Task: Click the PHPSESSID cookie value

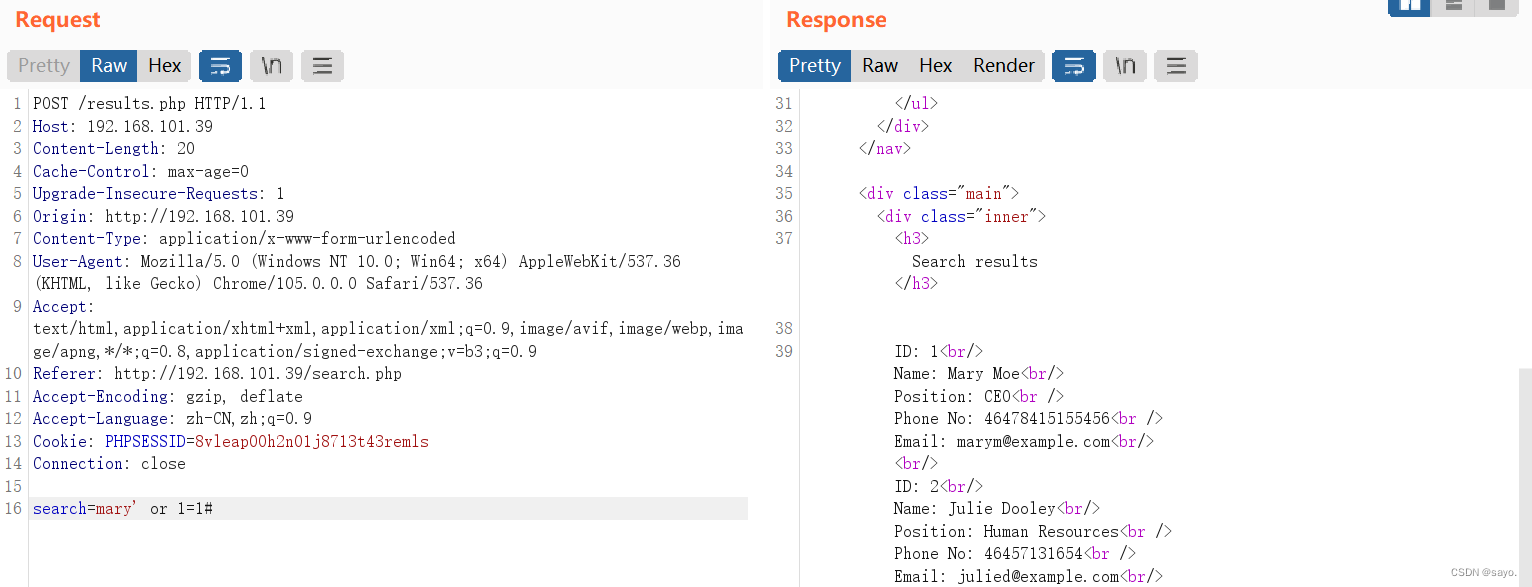Action: (x=311, y=442)
